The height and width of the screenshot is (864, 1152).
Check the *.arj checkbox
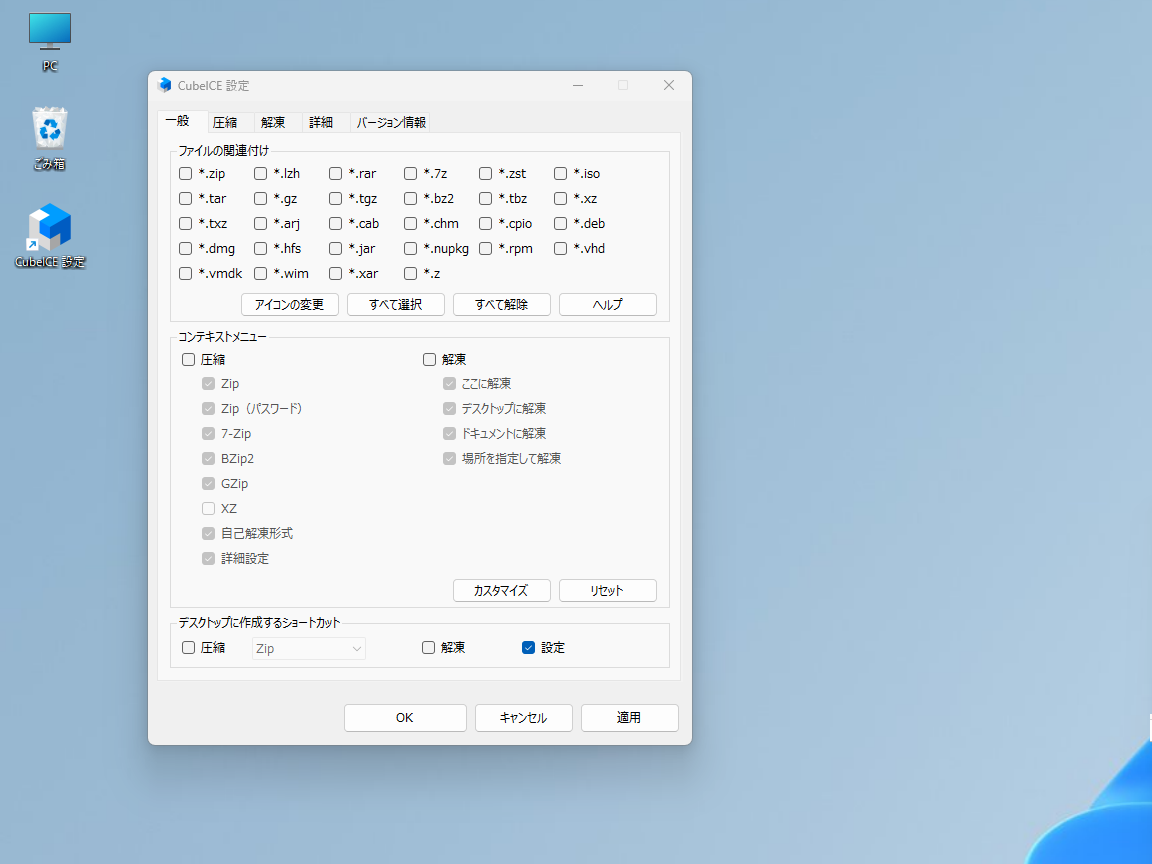(x=260, y=223)
